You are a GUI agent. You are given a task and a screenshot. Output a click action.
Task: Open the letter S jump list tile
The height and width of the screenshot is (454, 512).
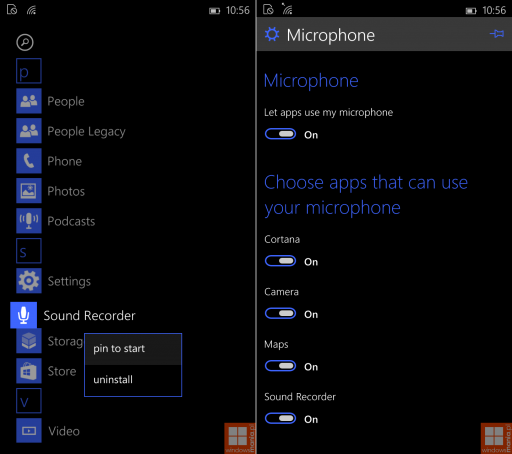tap(29, 251)
